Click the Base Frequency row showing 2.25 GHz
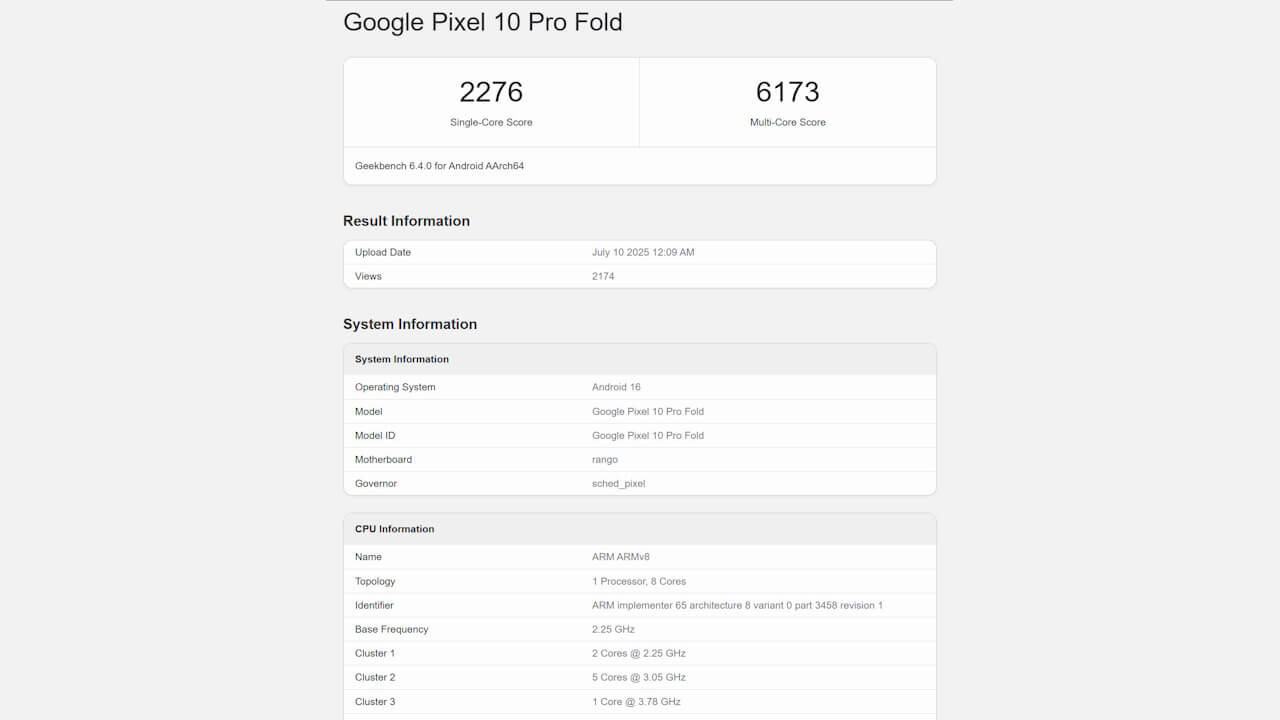 click(x=640, y=629)
